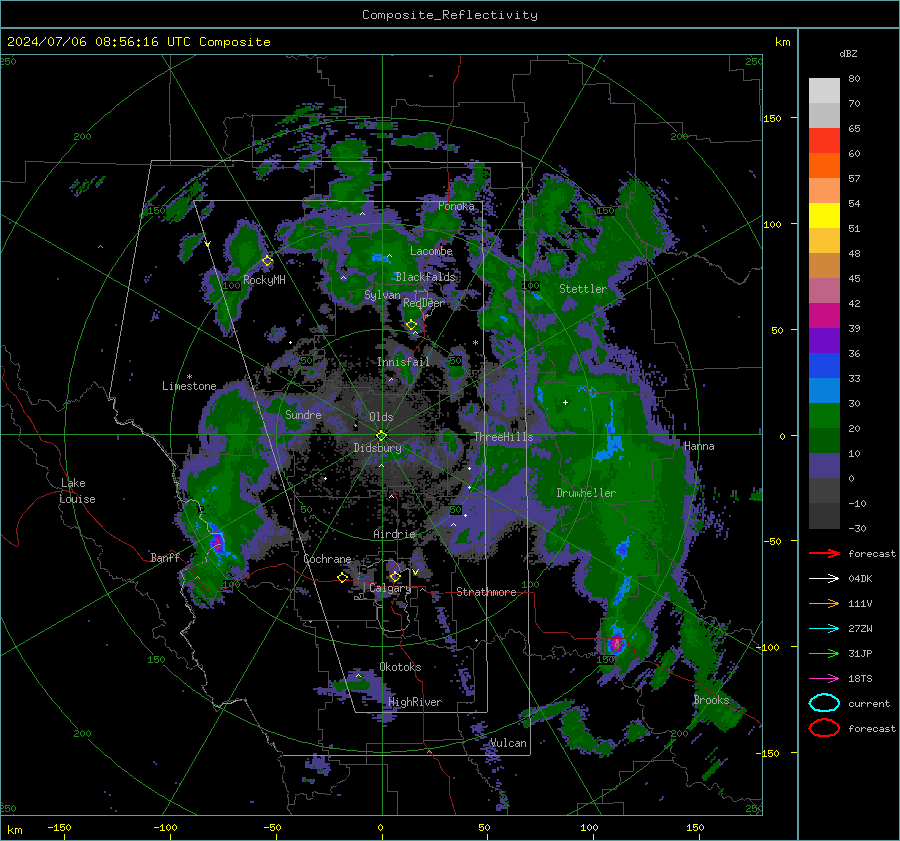Click the yellow radar marker at Didsbury

coord(382,436)
